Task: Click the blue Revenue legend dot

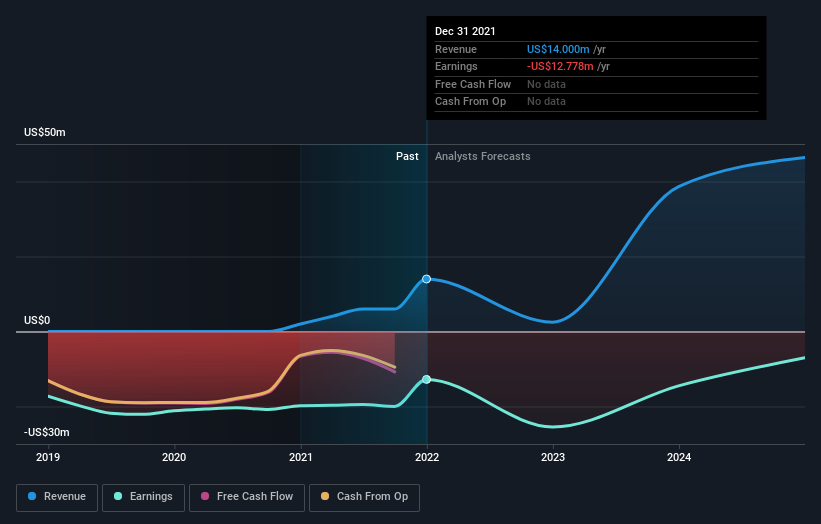Action: 32,496
